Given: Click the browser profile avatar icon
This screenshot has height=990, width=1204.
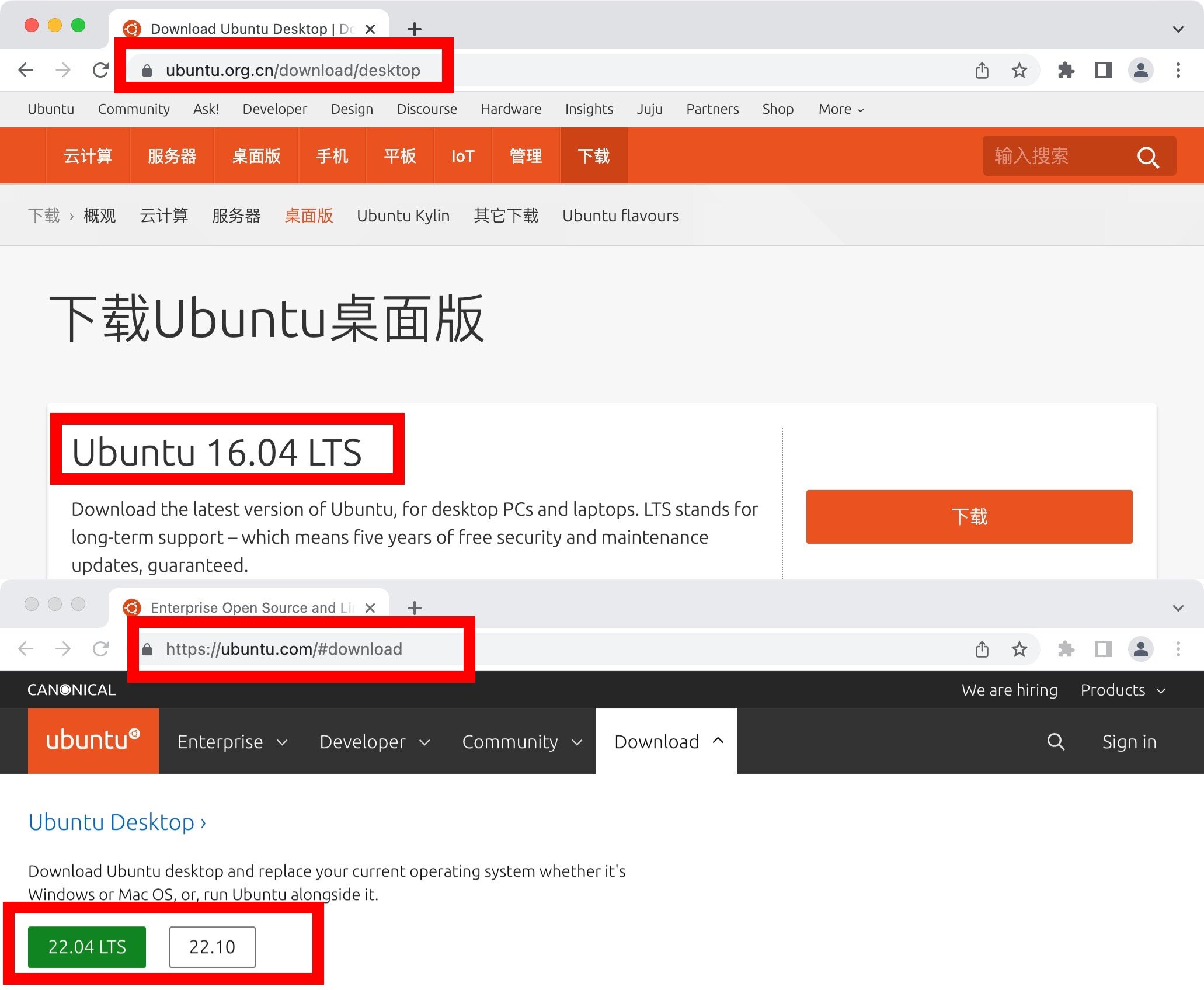Looking at the screenshot, I should (1141, 70).
